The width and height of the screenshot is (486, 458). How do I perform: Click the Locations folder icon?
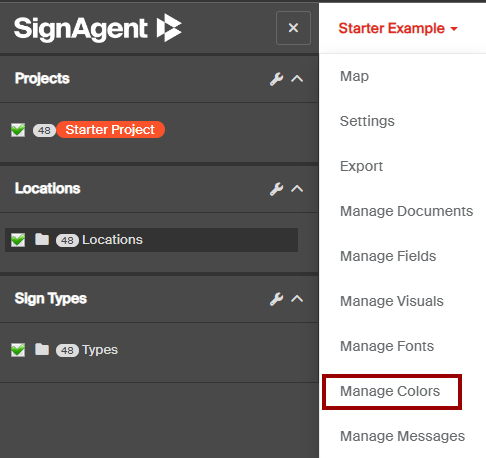(42, 239)
